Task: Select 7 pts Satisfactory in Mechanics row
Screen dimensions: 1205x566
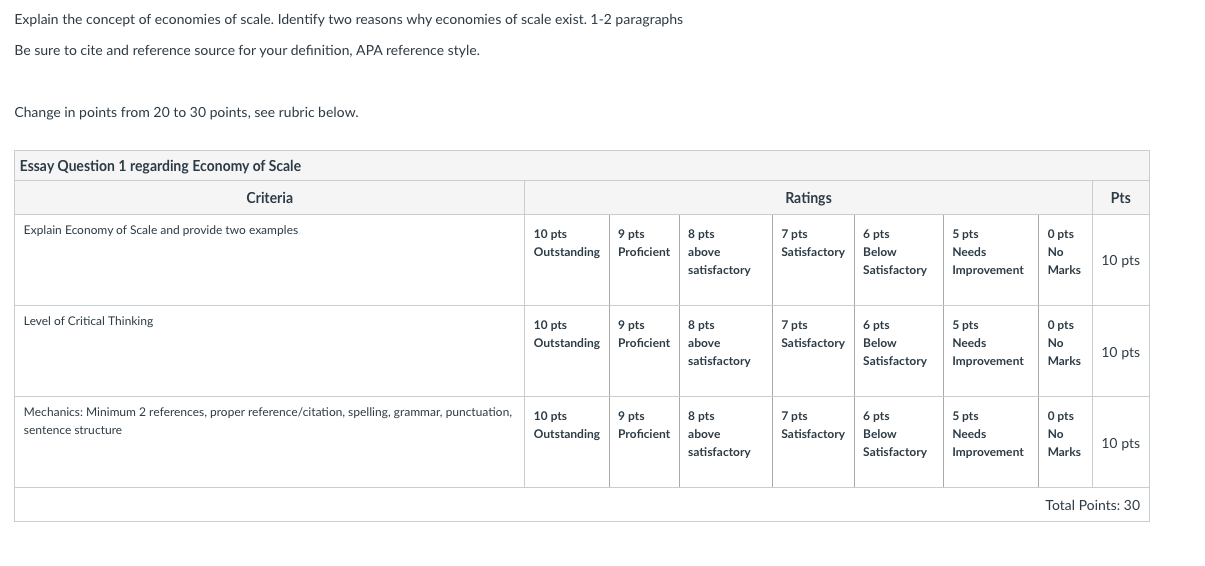Action: [812, 442]
